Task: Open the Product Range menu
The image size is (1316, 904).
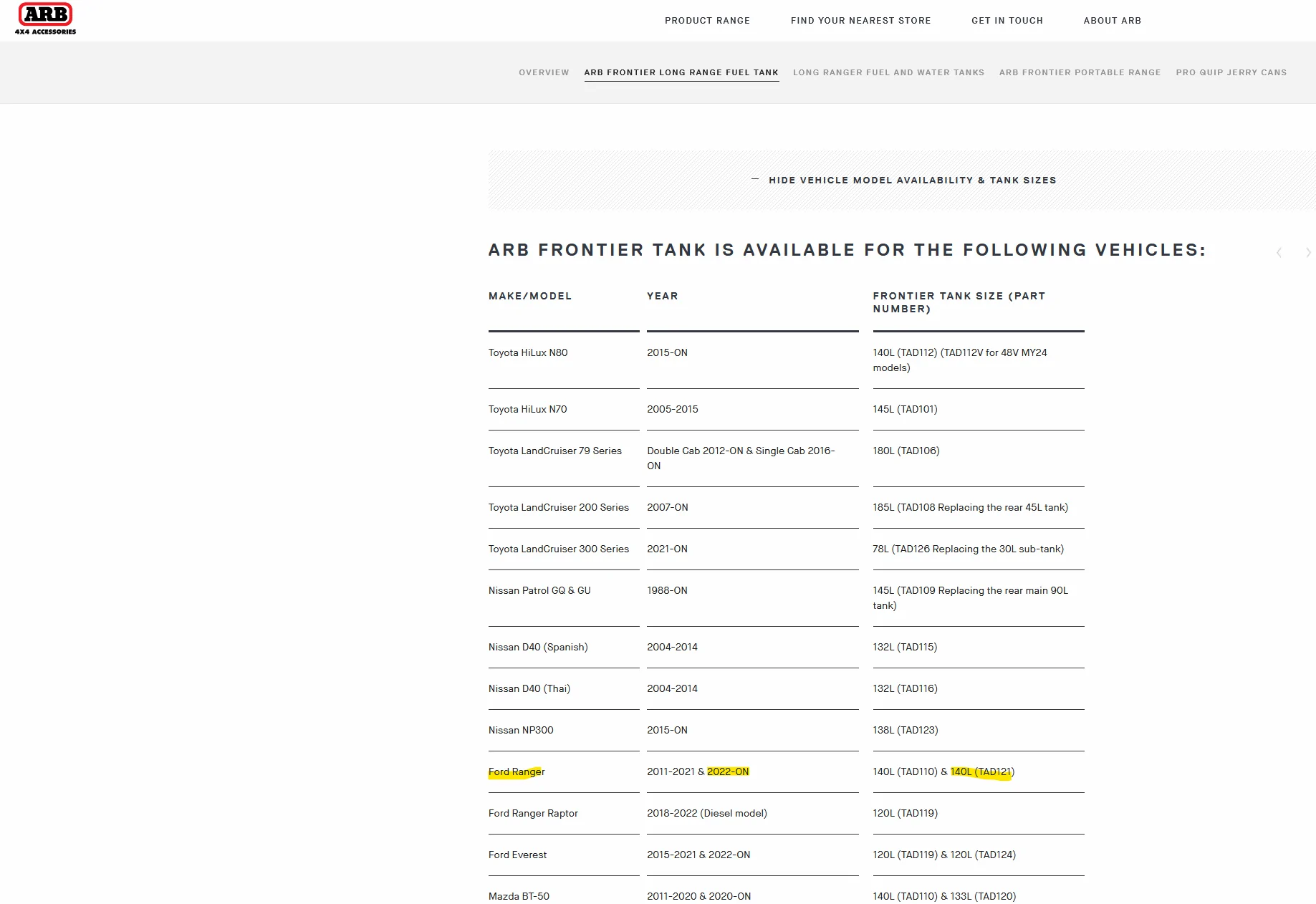Action: (x=707, y=21)
